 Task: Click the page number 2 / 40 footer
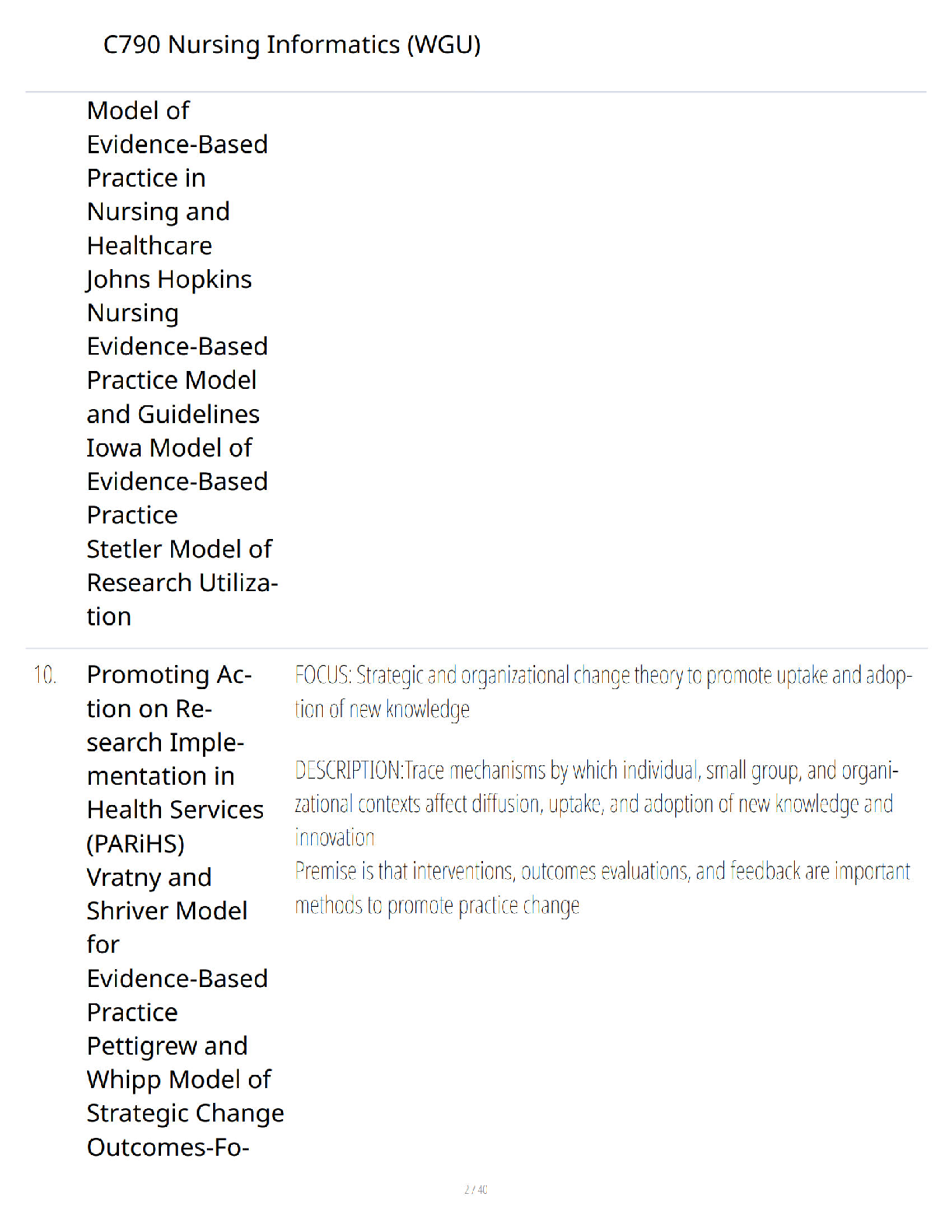click(x=476, y=1189)
